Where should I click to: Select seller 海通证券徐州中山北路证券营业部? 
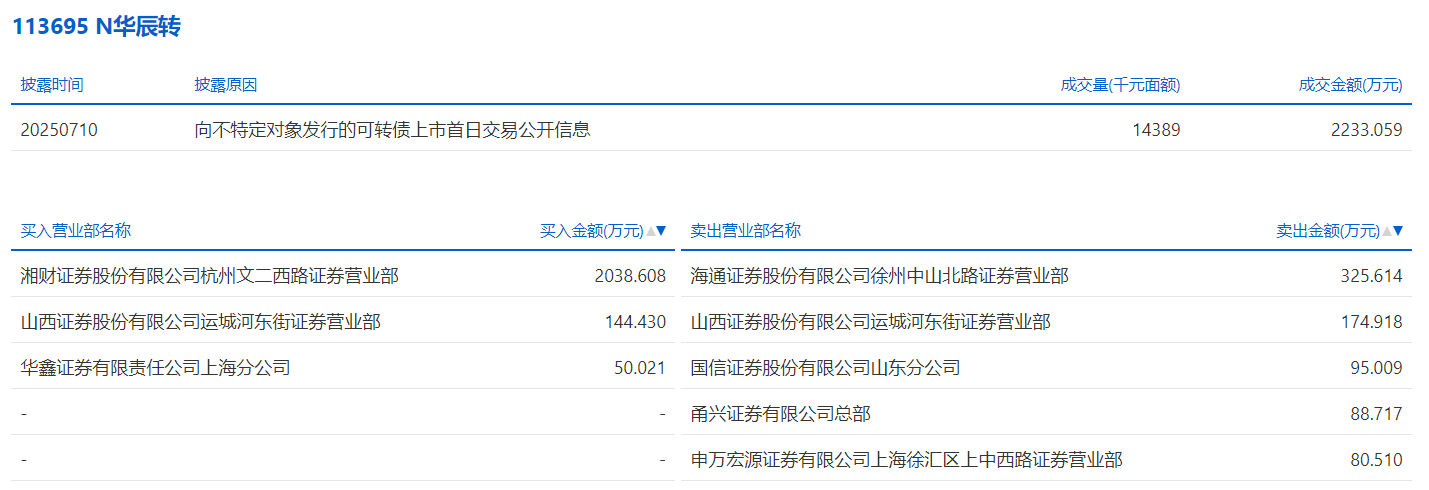point(880,276)
